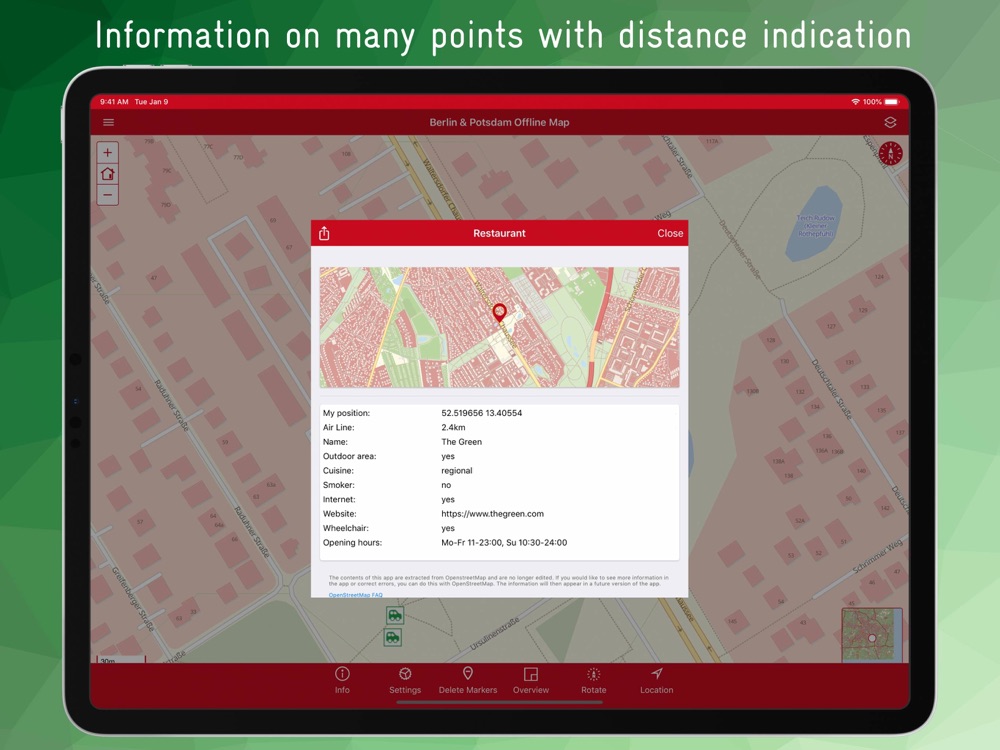Open the hamburger menu
Image resolution: width=1000 pixels, height=750 pixels.
[x=108, y=122]
